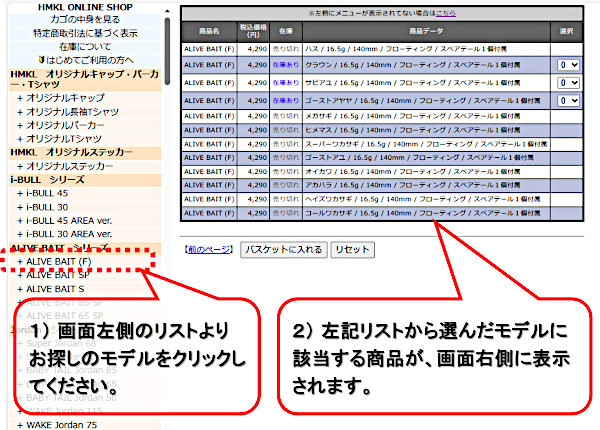Select オリジナルパーカー in the sidebar
This screenshot has height=430, width=600.
65,125
